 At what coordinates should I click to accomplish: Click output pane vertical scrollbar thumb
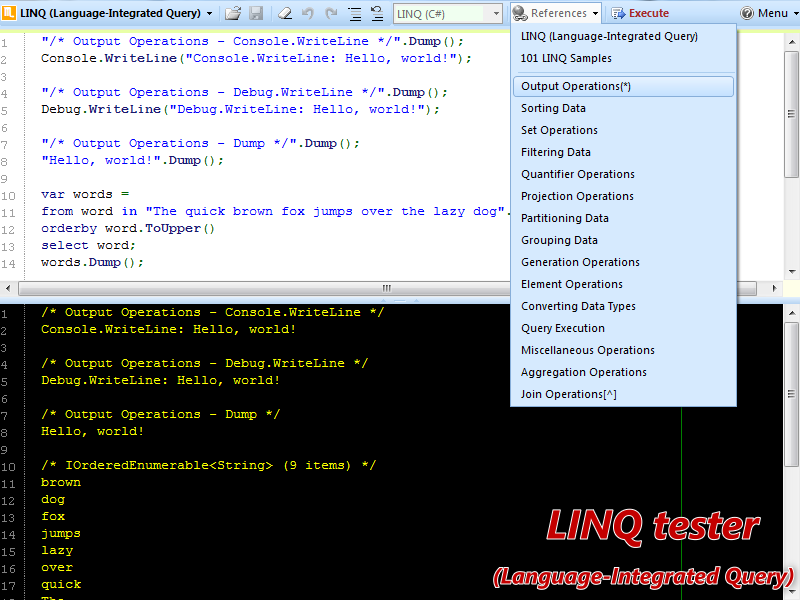coord(791,394)
